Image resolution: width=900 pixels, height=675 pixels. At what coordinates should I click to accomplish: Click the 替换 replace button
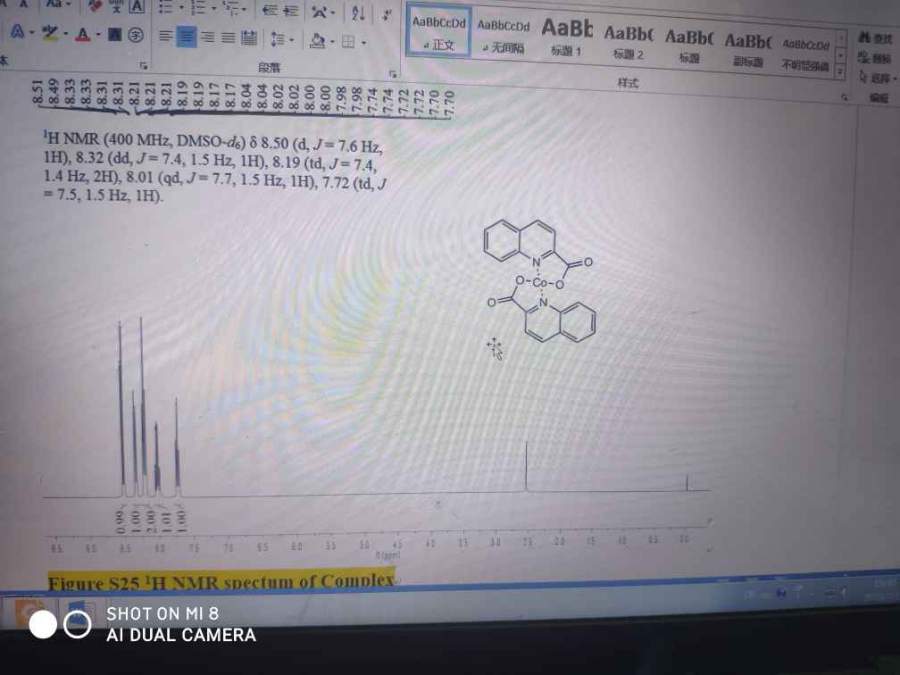pos(876,58)
